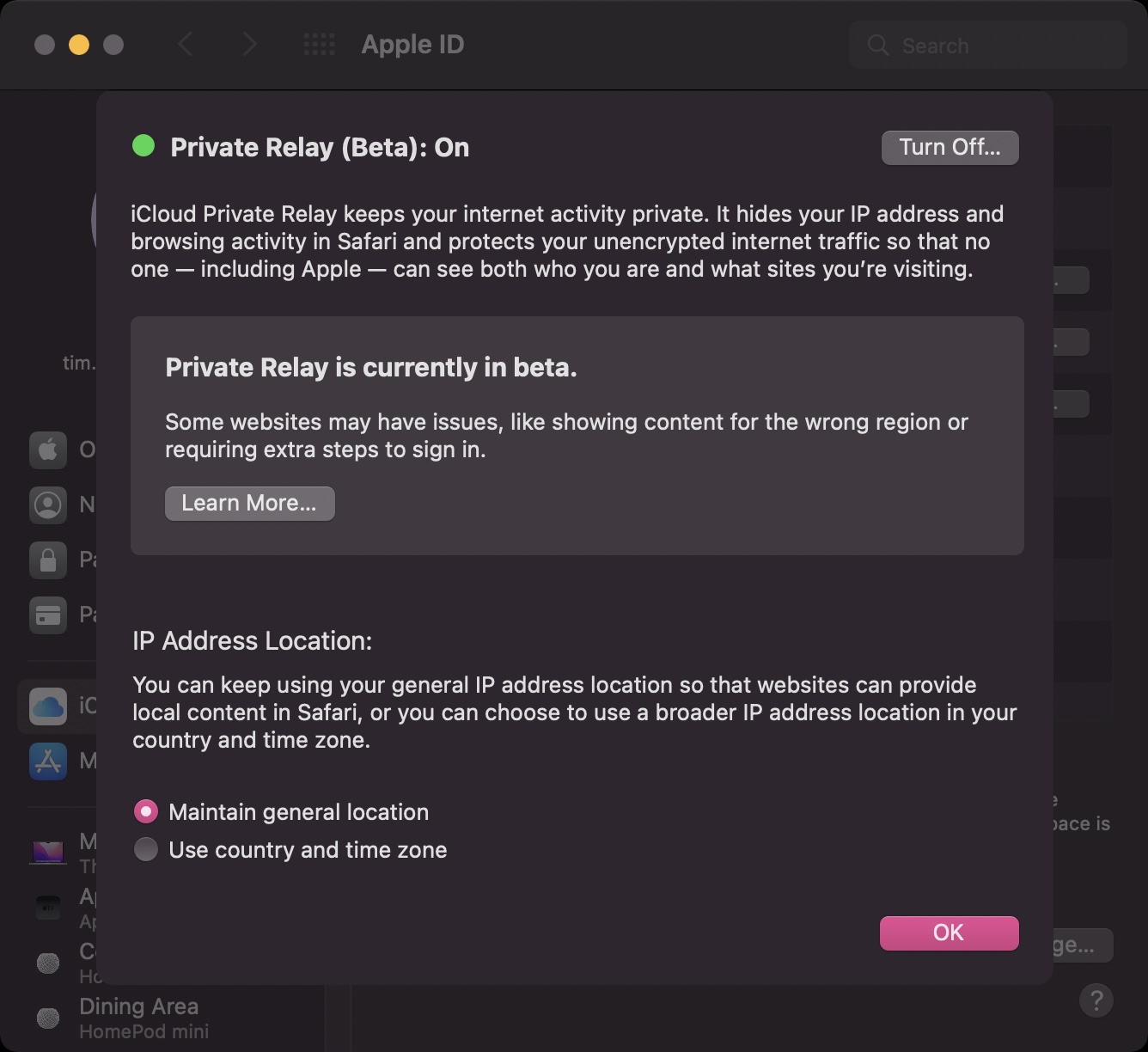The width and height of the screenshot is (1148, 1052).
Task: Select the iCloud cloud icon in sidebar
Action: 48,706
